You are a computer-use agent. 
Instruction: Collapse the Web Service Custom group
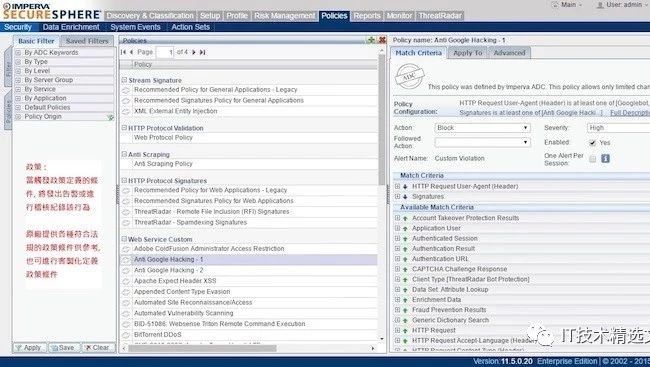click(x=124, y=239)
